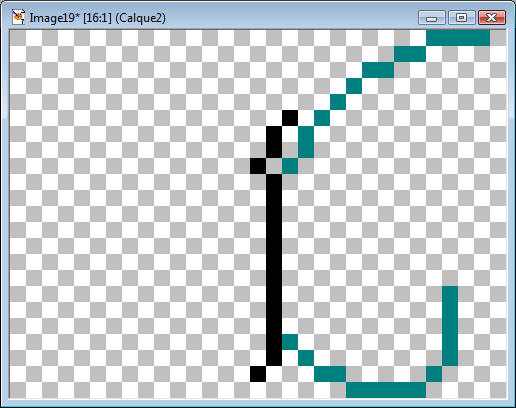Click the black pixel left of the teal pixel
The image size is (516, 408).
point(258,166)
